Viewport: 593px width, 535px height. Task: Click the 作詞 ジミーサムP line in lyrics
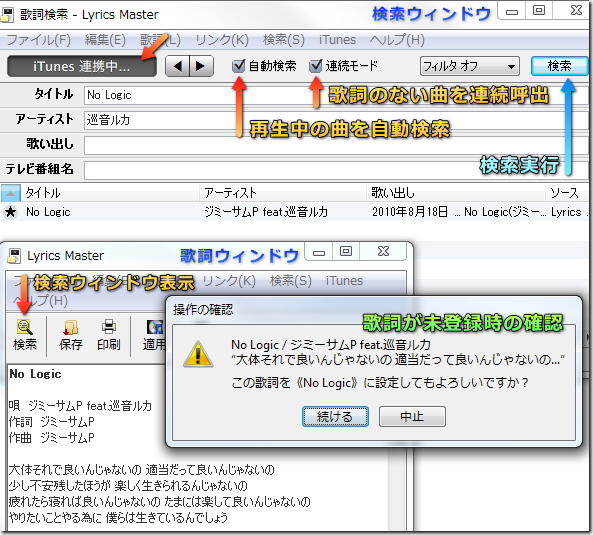(x=51, y=422)
